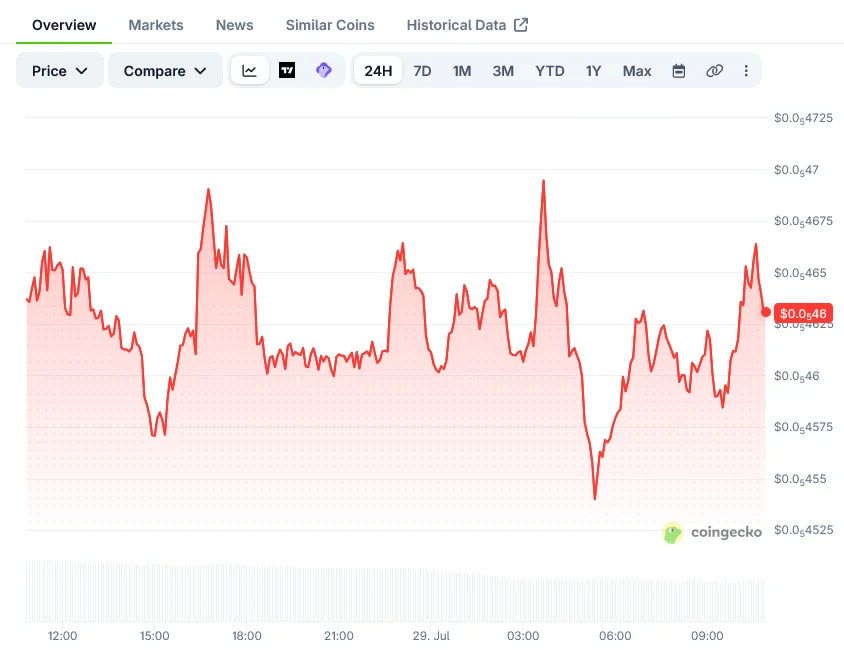Select the TradingView chart icon

(x=287, y=70)
